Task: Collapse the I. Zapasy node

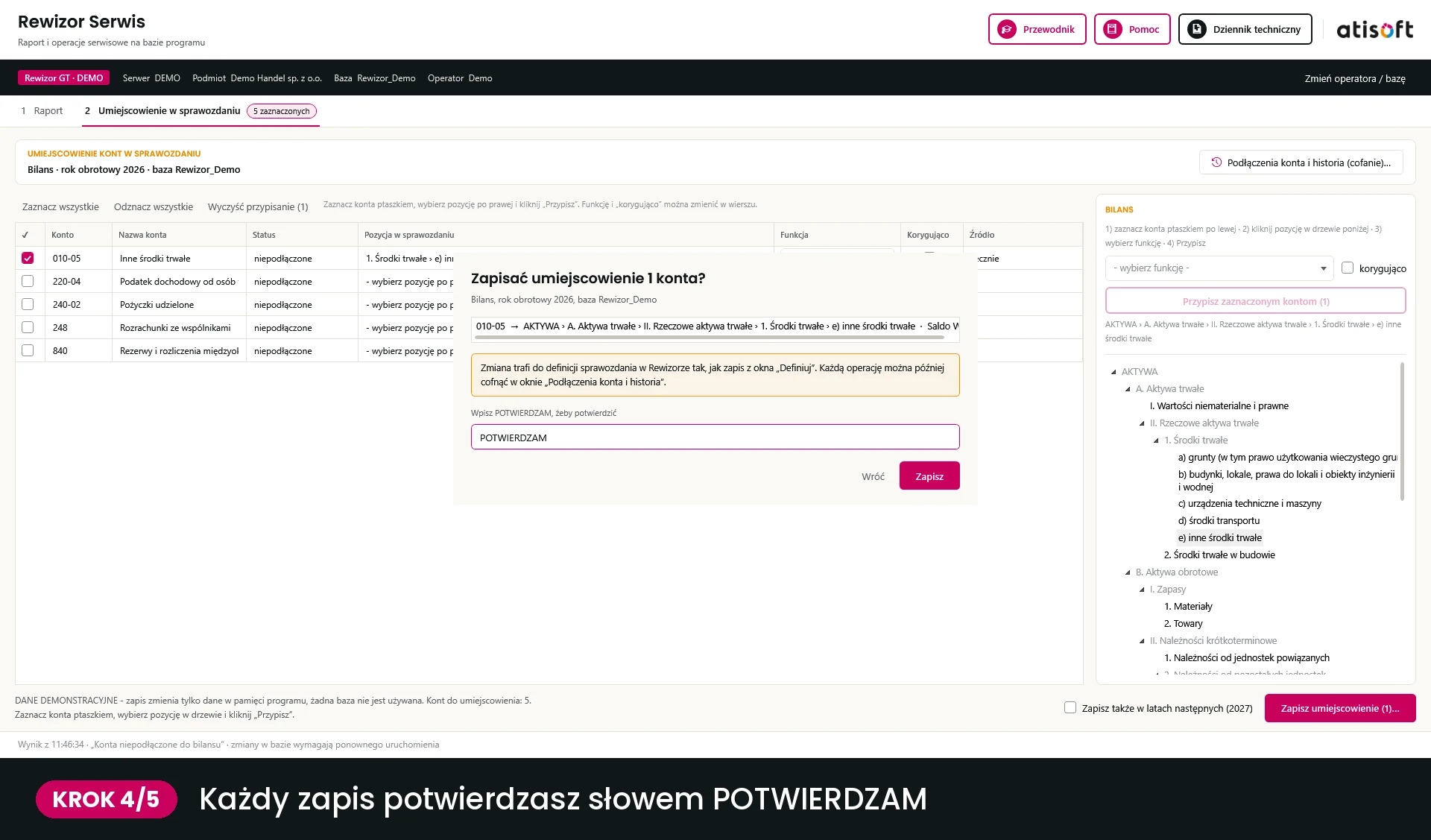Action: (x=1142, y=590)
